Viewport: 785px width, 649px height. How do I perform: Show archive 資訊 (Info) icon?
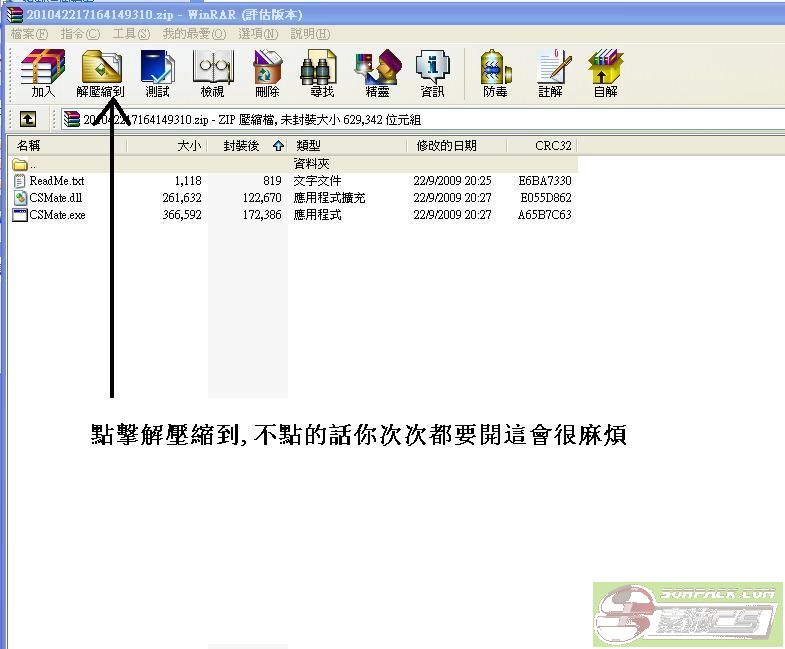[432, 73]
